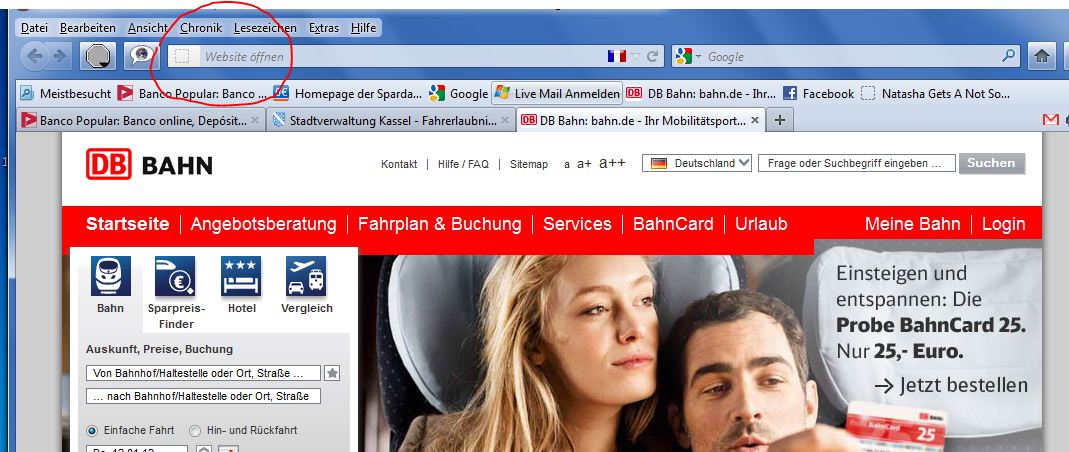
Task: Go to Startseite in red navigation
Action: pyautogui.click(x=127, y=224)
